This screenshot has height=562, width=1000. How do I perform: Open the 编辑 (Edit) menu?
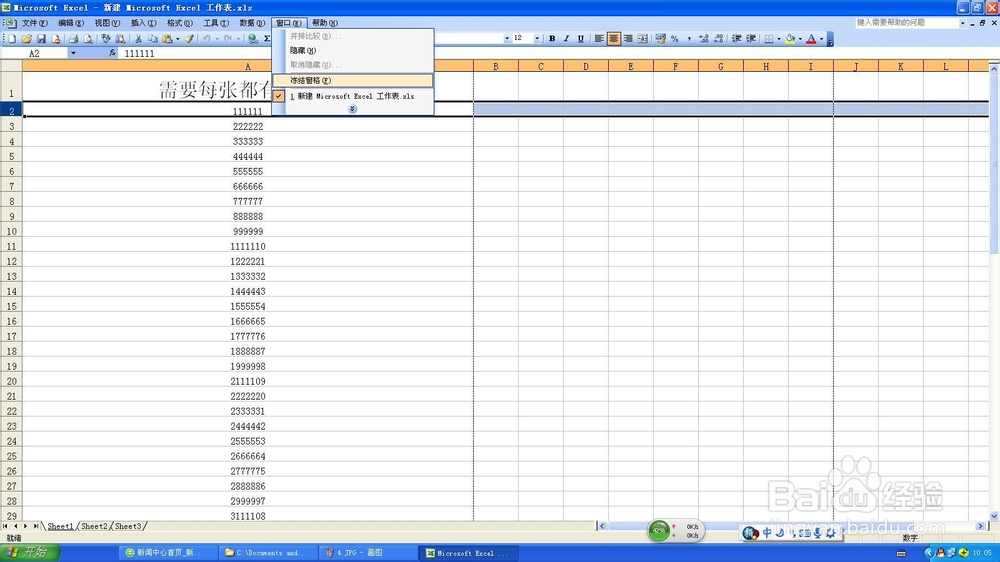click(71, 23)
